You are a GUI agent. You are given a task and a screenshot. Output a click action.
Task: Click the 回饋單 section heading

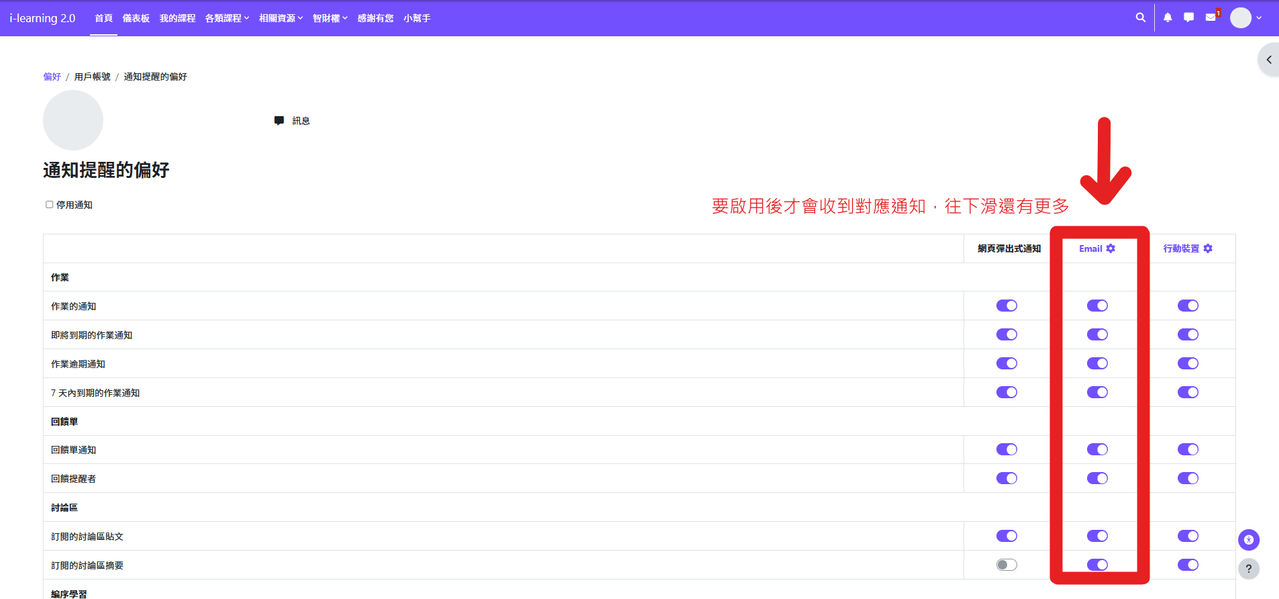64,422
